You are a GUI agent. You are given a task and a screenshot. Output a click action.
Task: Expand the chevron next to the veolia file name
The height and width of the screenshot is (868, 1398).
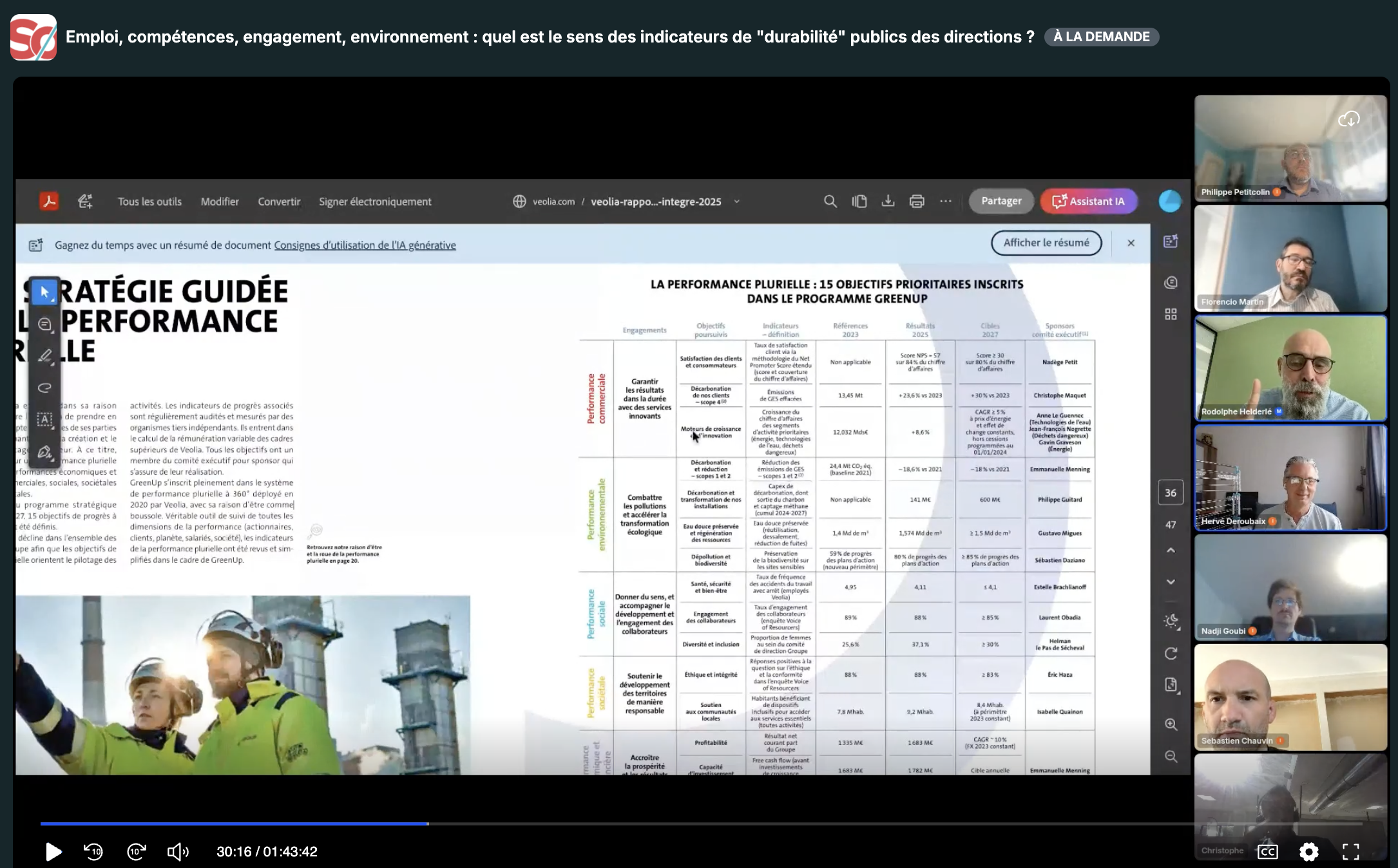point(737,202)
